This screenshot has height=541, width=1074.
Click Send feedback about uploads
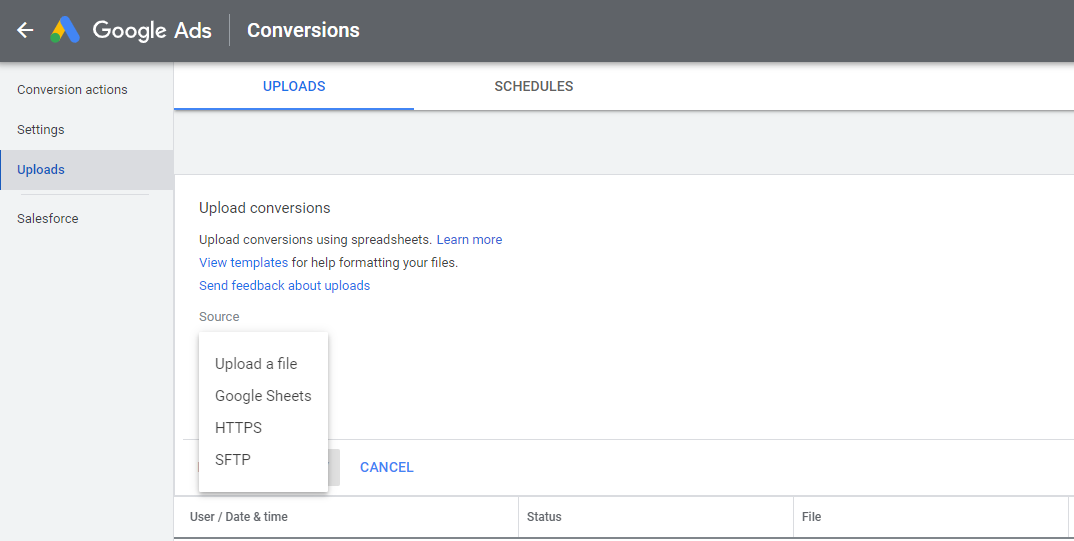[x=284, y=286]
